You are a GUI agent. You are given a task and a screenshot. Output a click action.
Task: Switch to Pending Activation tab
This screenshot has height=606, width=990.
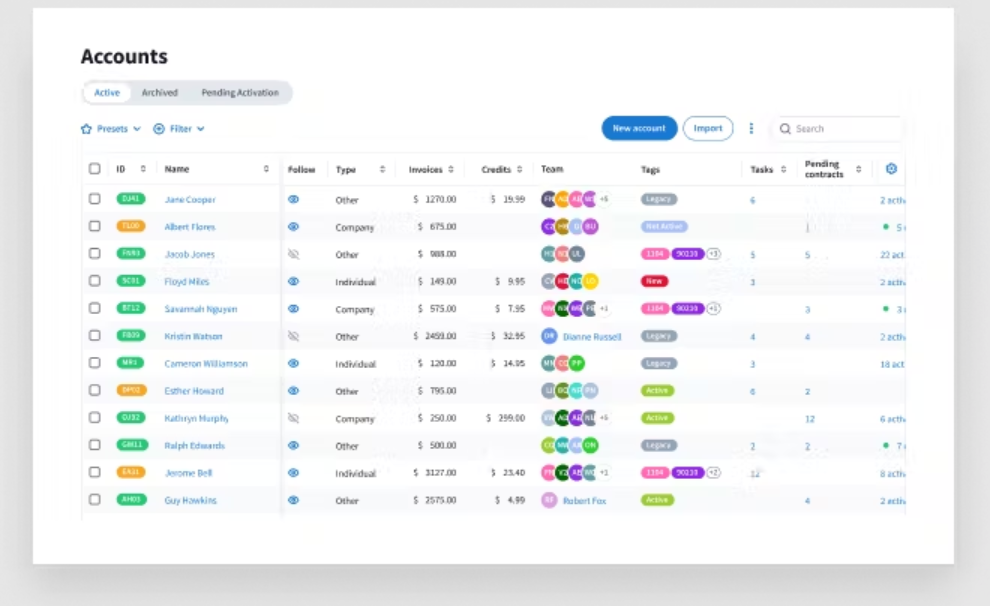[240, 93]
